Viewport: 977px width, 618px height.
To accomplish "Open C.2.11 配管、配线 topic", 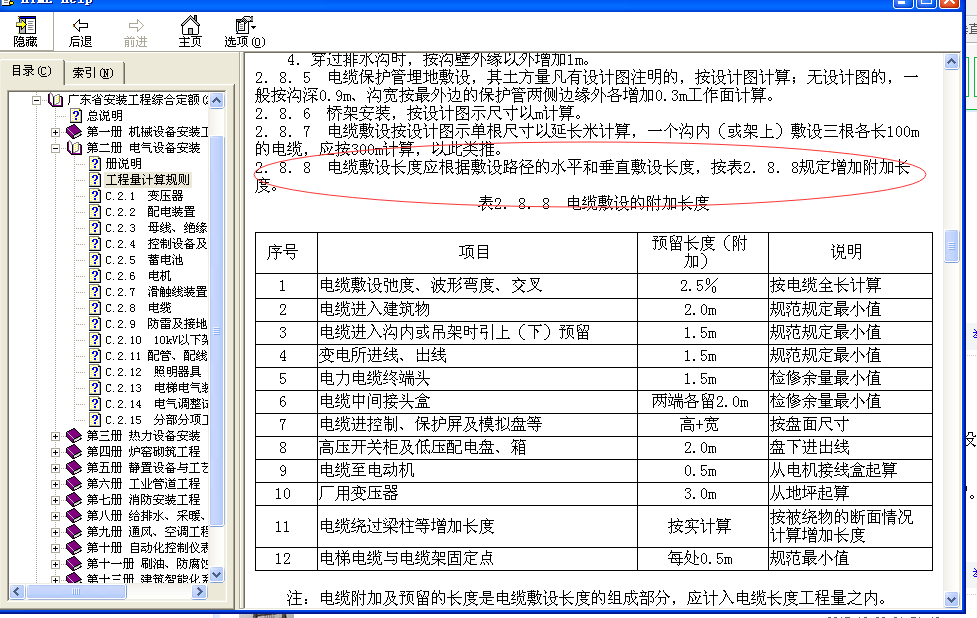I will tap(156, 356).
